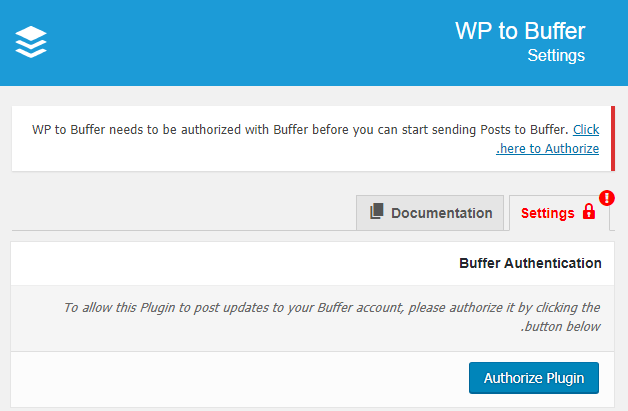Click the 'here to Authorize' link
This screenshot has width=628, height=411.
(547, 149)
